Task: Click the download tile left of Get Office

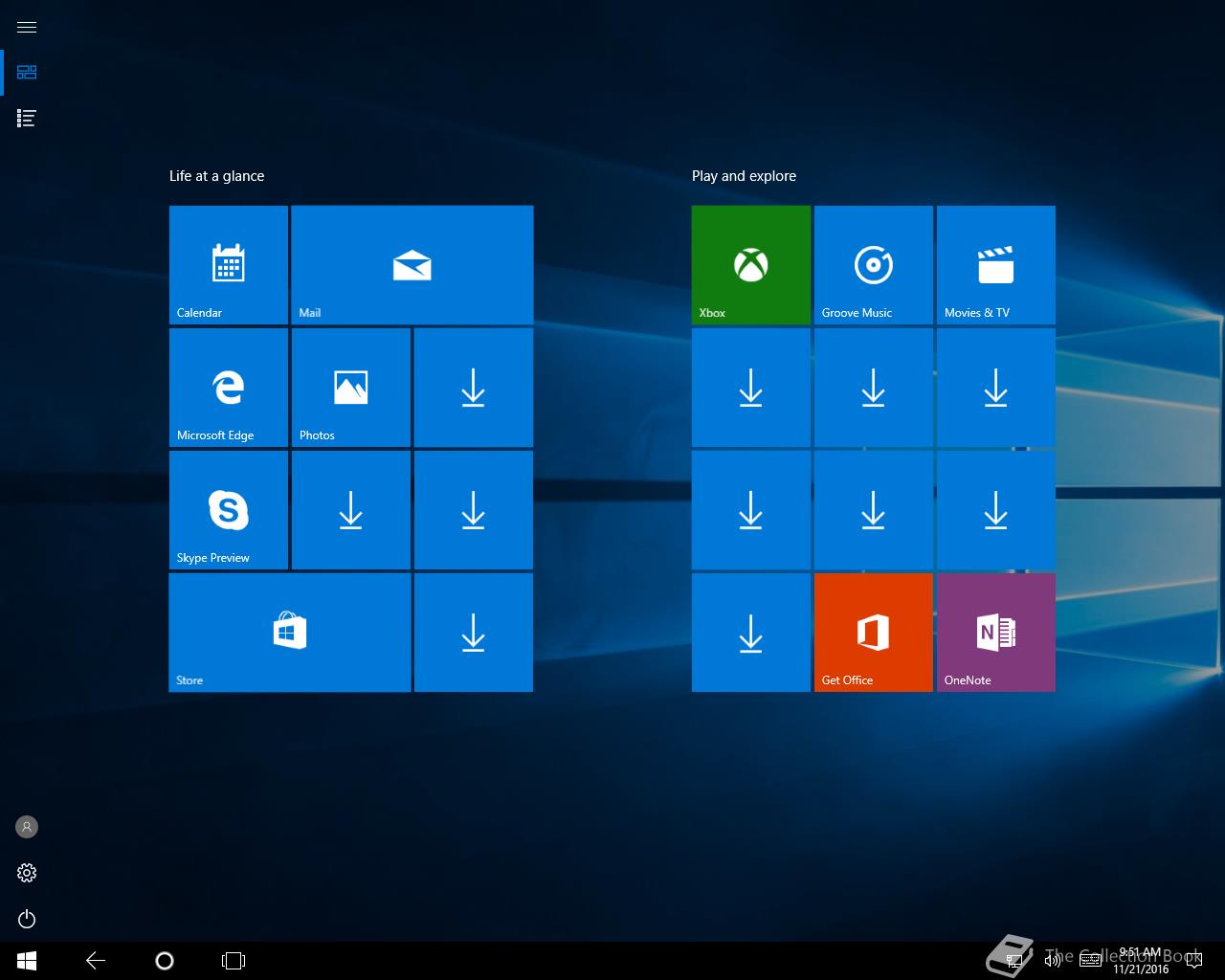Action: pyautogui.click(x=751, y=633)
